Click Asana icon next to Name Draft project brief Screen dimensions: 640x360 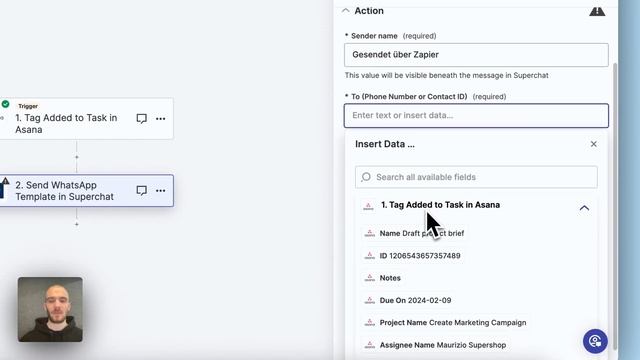pyautogui.click(x=369, y=233)
